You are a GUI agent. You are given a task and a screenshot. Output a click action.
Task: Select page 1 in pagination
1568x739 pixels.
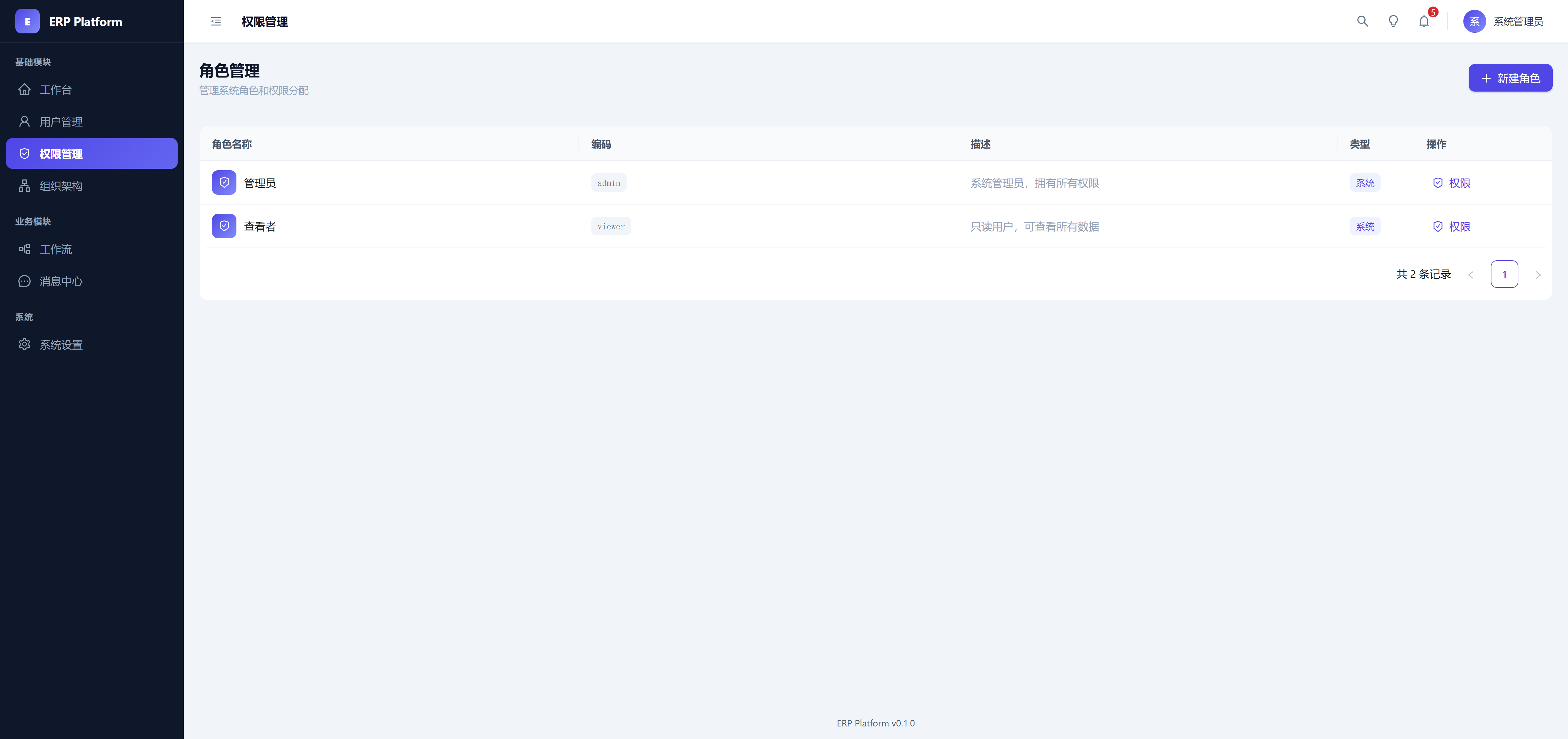click(1504, 274)
